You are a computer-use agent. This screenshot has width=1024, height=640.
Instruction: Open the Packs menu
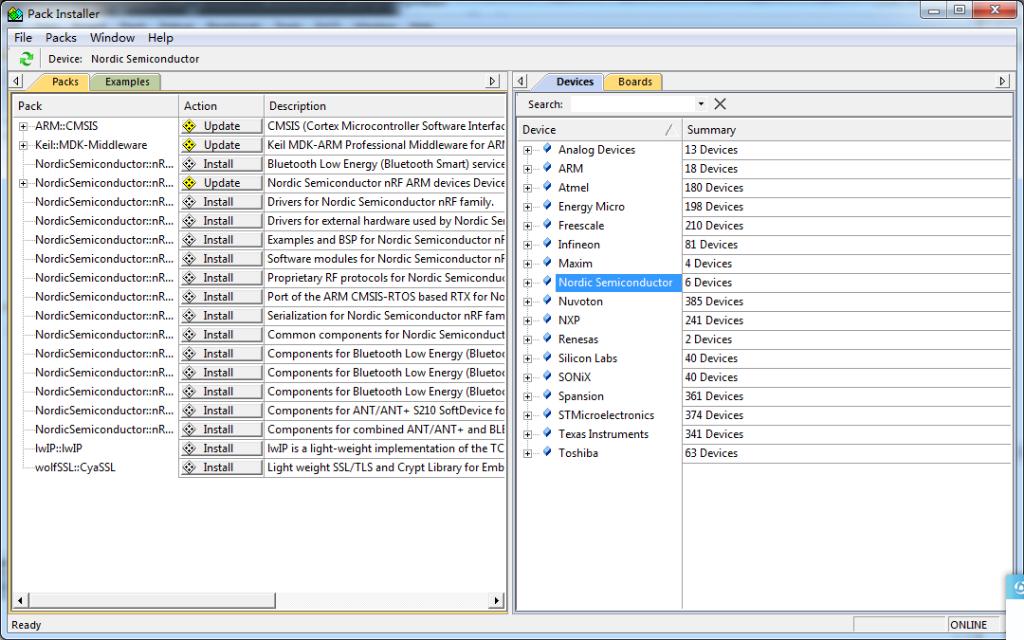[61, 38]
